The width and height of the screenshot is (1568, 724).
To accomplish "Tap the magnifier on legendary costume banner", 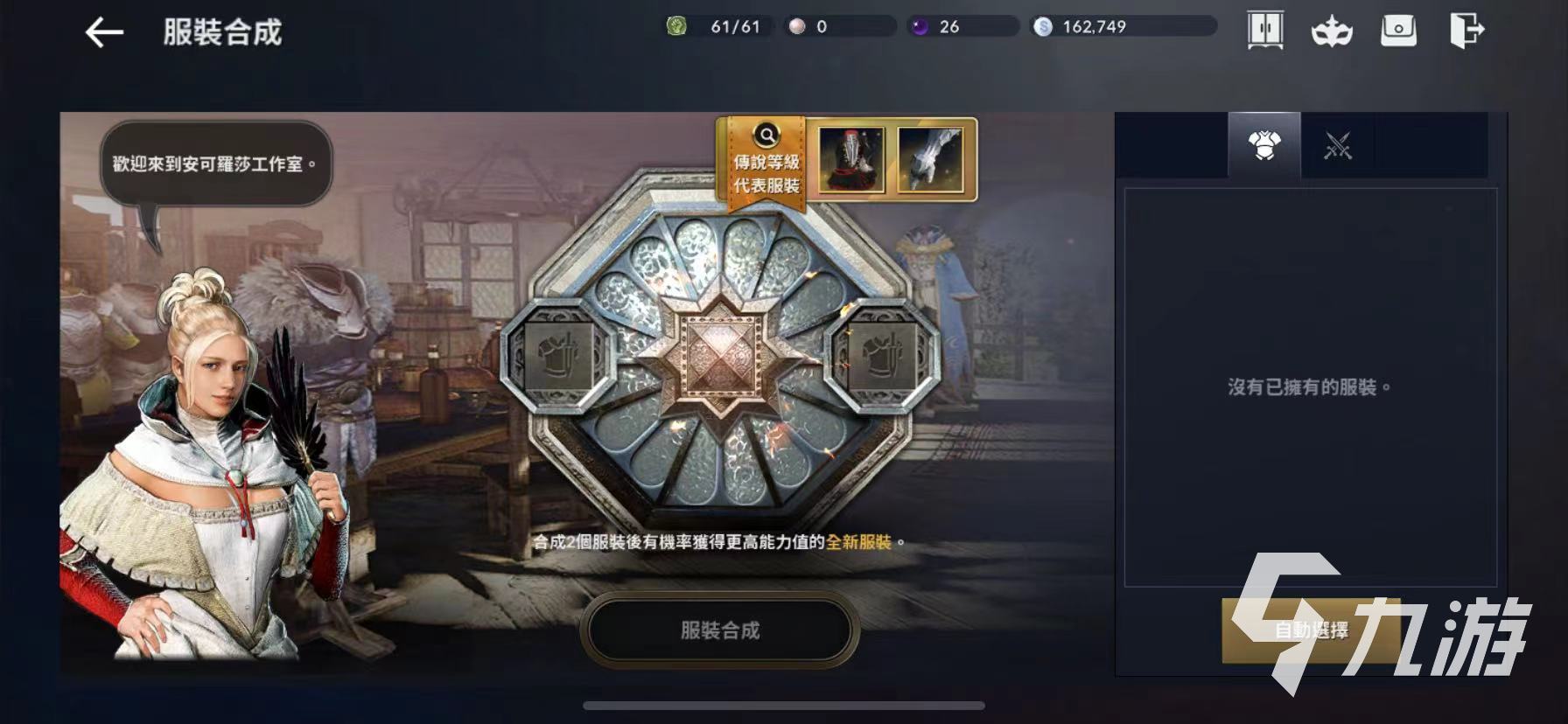I will 766,136.
